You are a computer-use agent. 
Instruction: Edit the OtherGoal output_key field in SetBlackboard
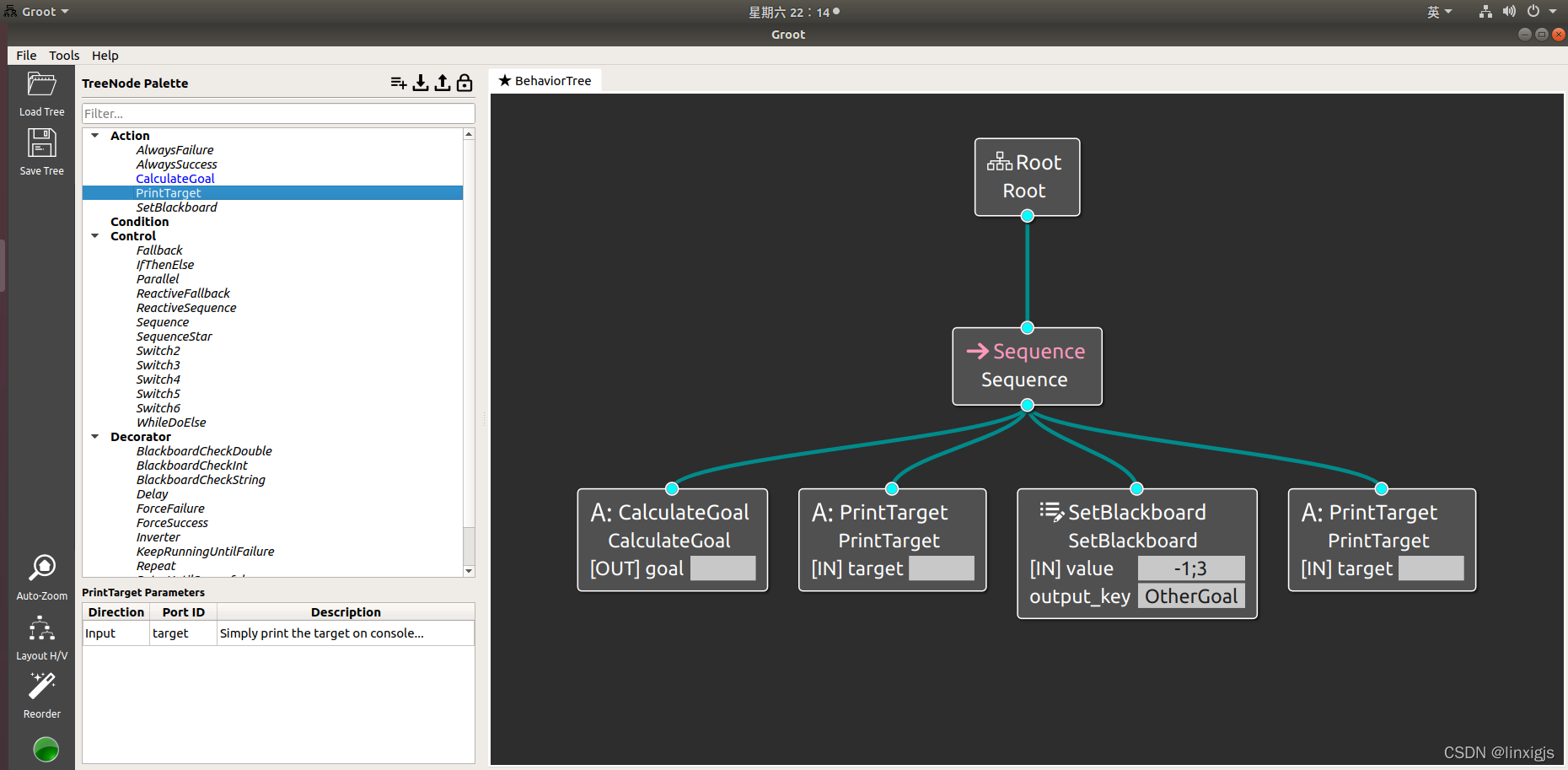[x=1191, y=595]
